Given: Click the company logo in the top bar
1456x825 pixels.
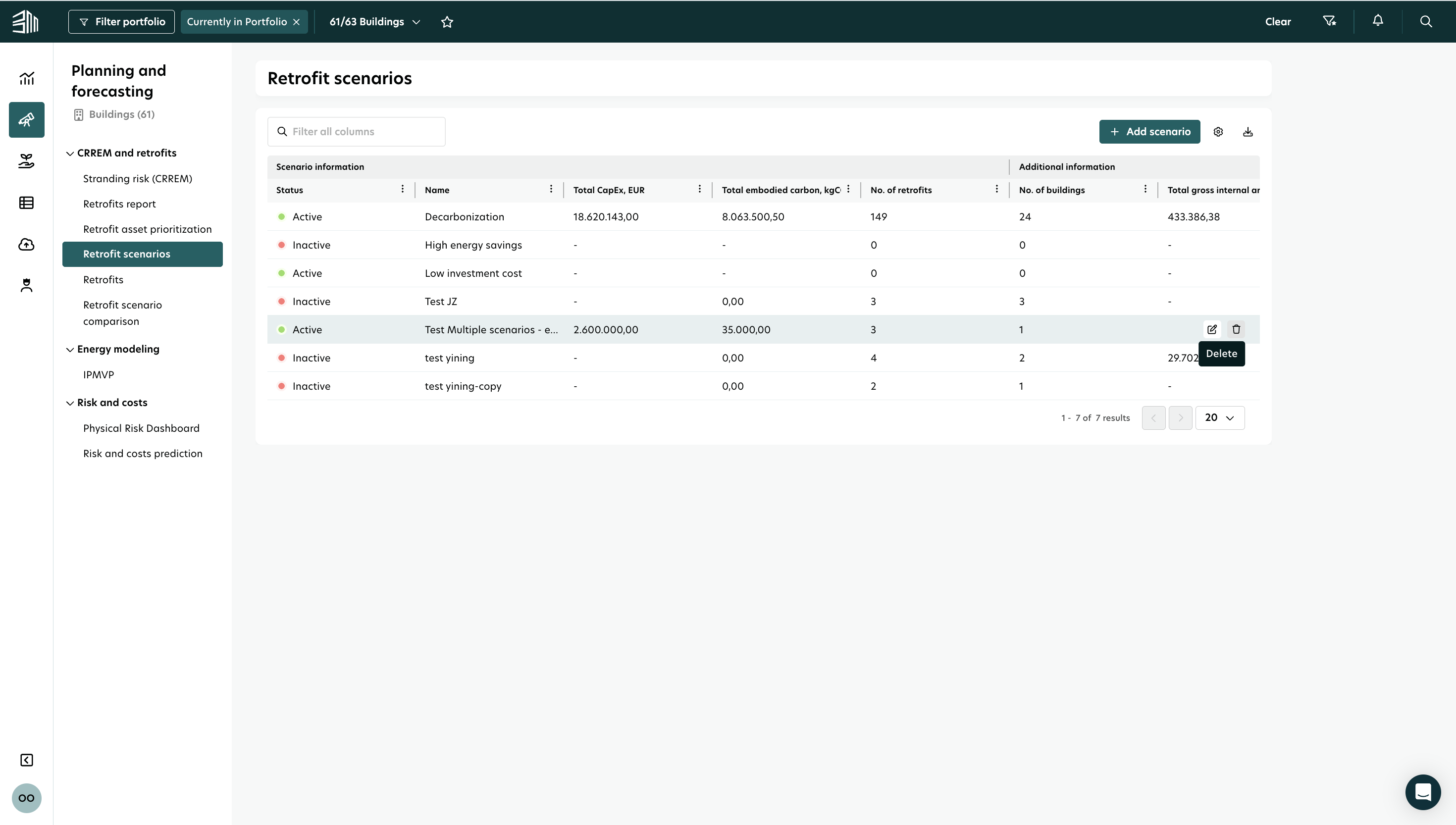Looking at the screenshot, I should coord(25,21).
